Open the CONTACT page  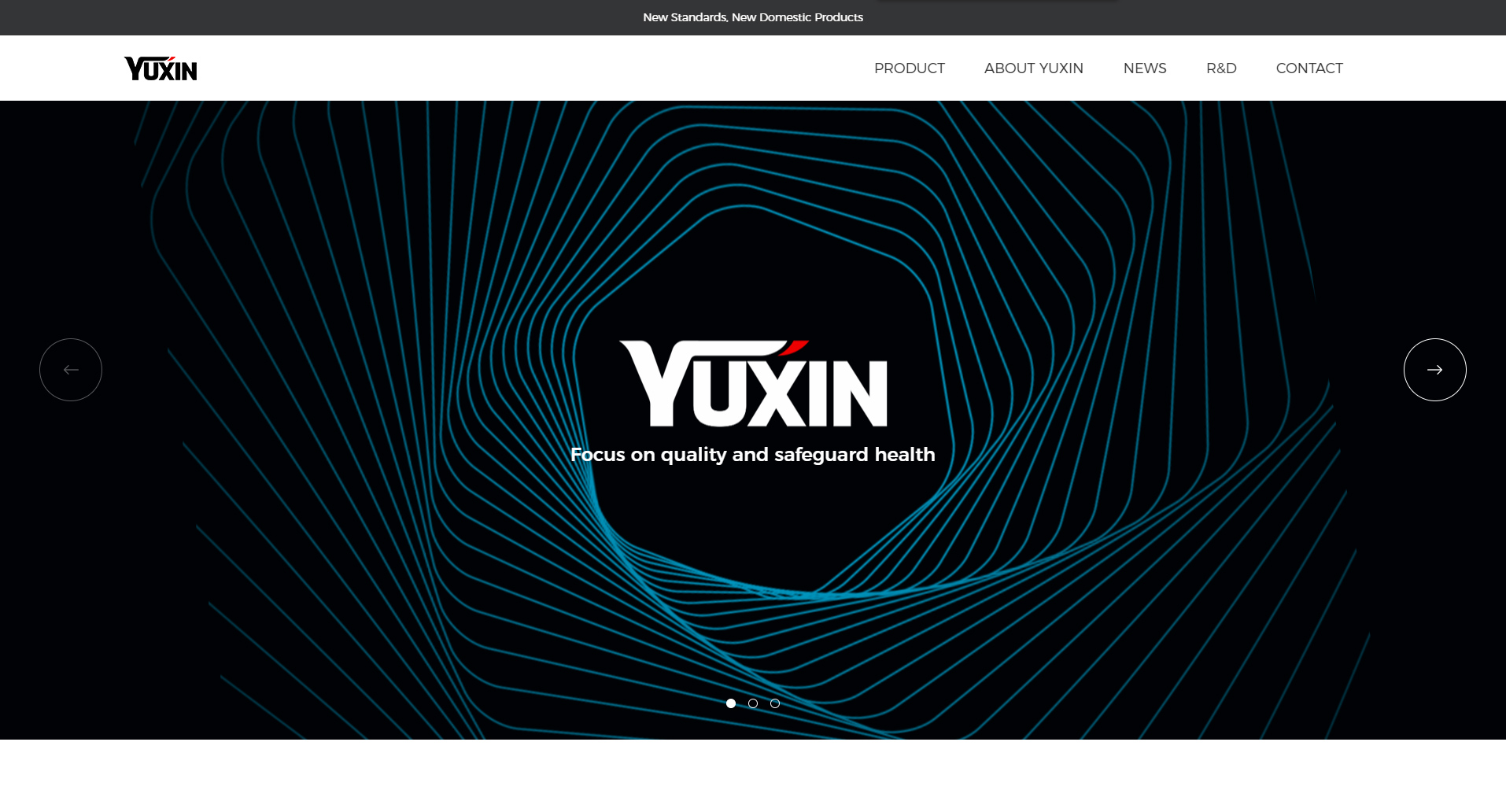coord(1309,68)
